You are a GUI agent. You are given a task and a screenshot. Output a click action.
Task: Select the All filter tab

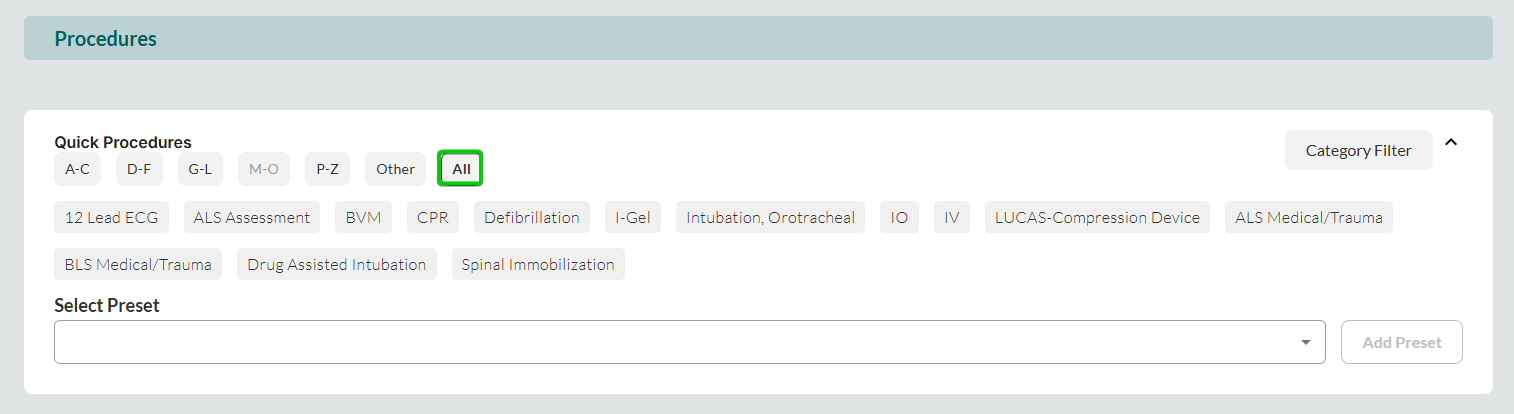click(x=461, y=169)
